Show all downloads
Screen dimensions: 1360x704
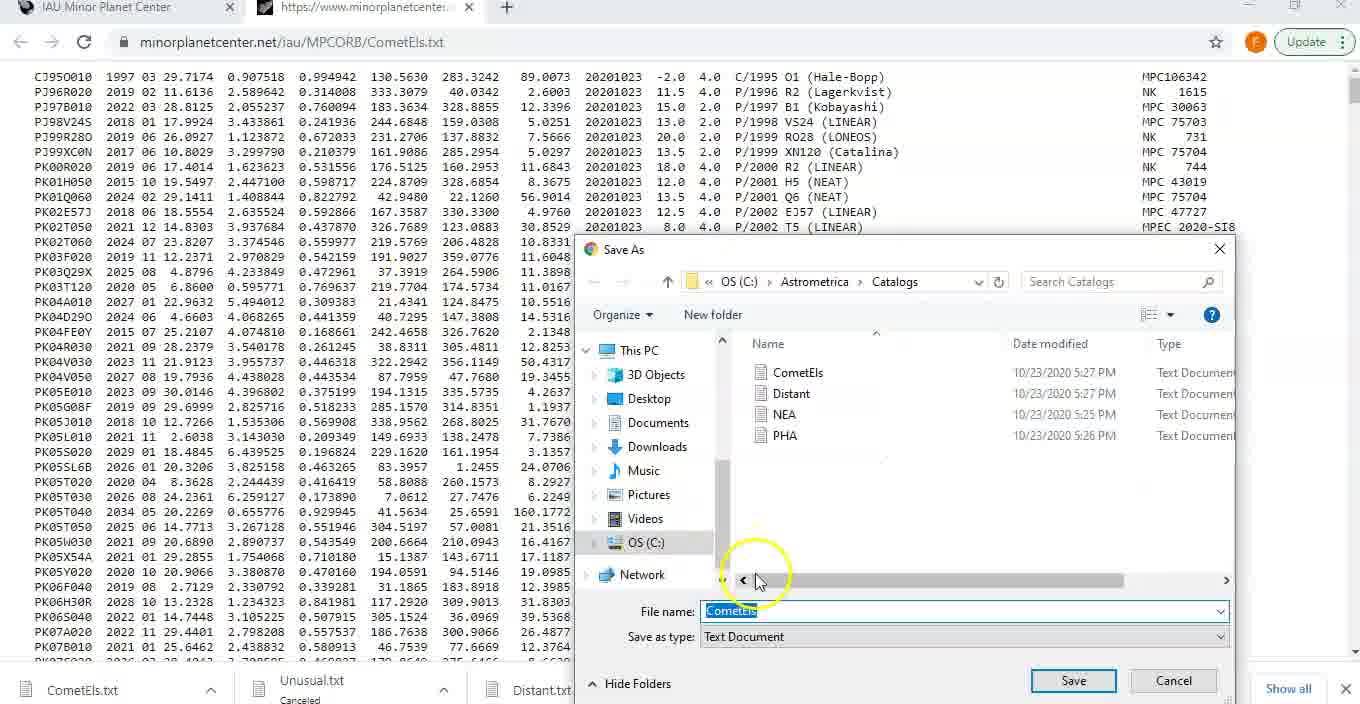1288,689
